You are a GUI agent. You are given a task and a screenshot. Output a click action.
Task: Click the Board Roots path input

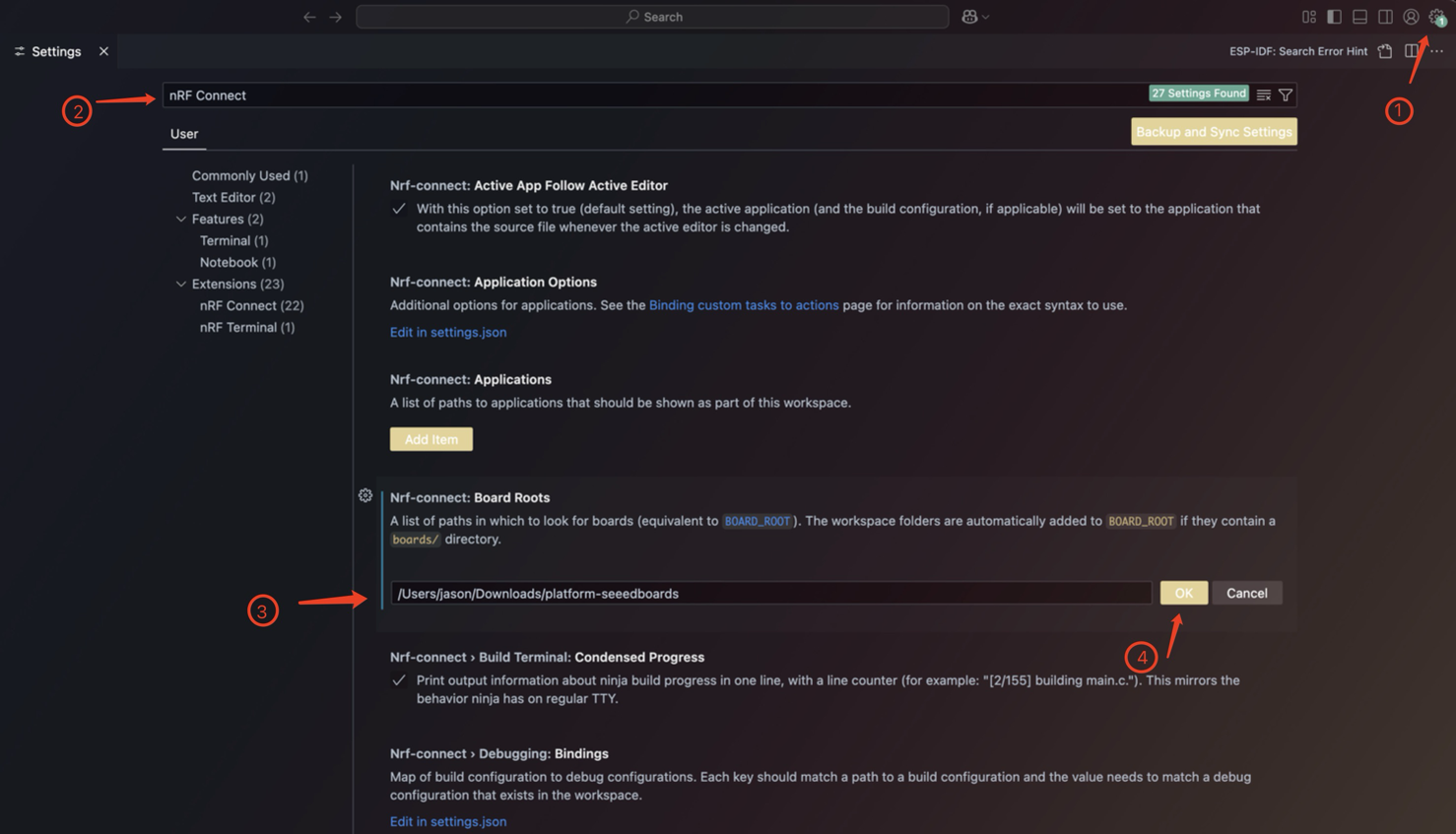(x=771, y=593)
